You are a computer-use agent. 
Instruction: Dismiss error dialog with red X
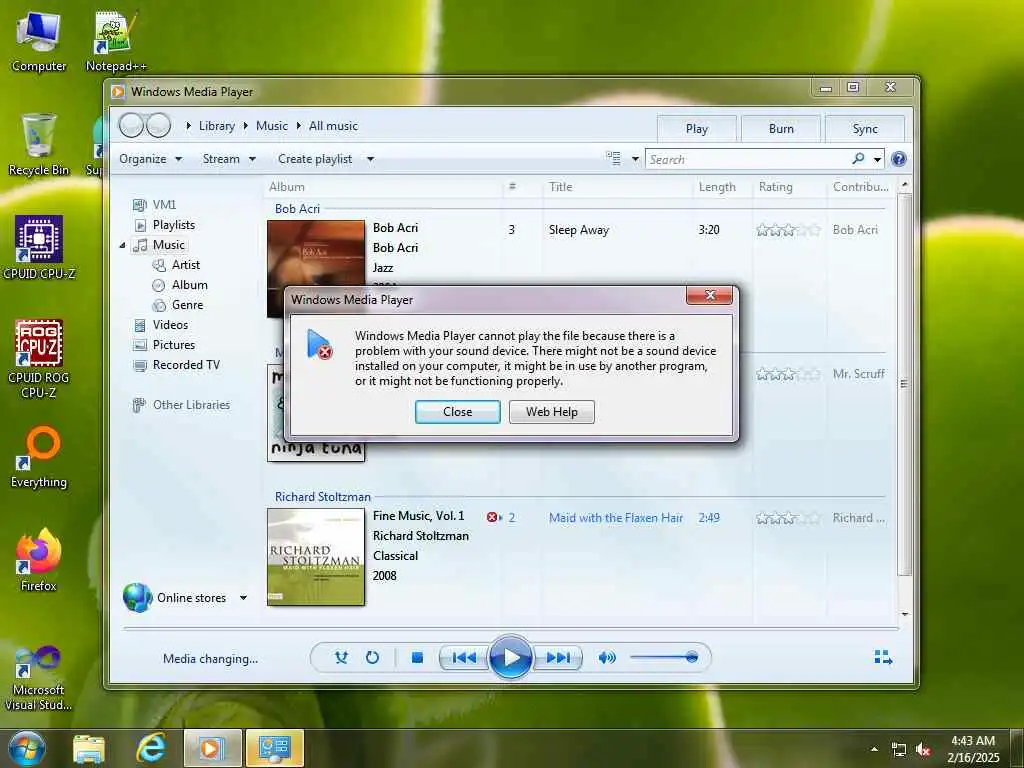pyautogui.click(x=709, y=296)
